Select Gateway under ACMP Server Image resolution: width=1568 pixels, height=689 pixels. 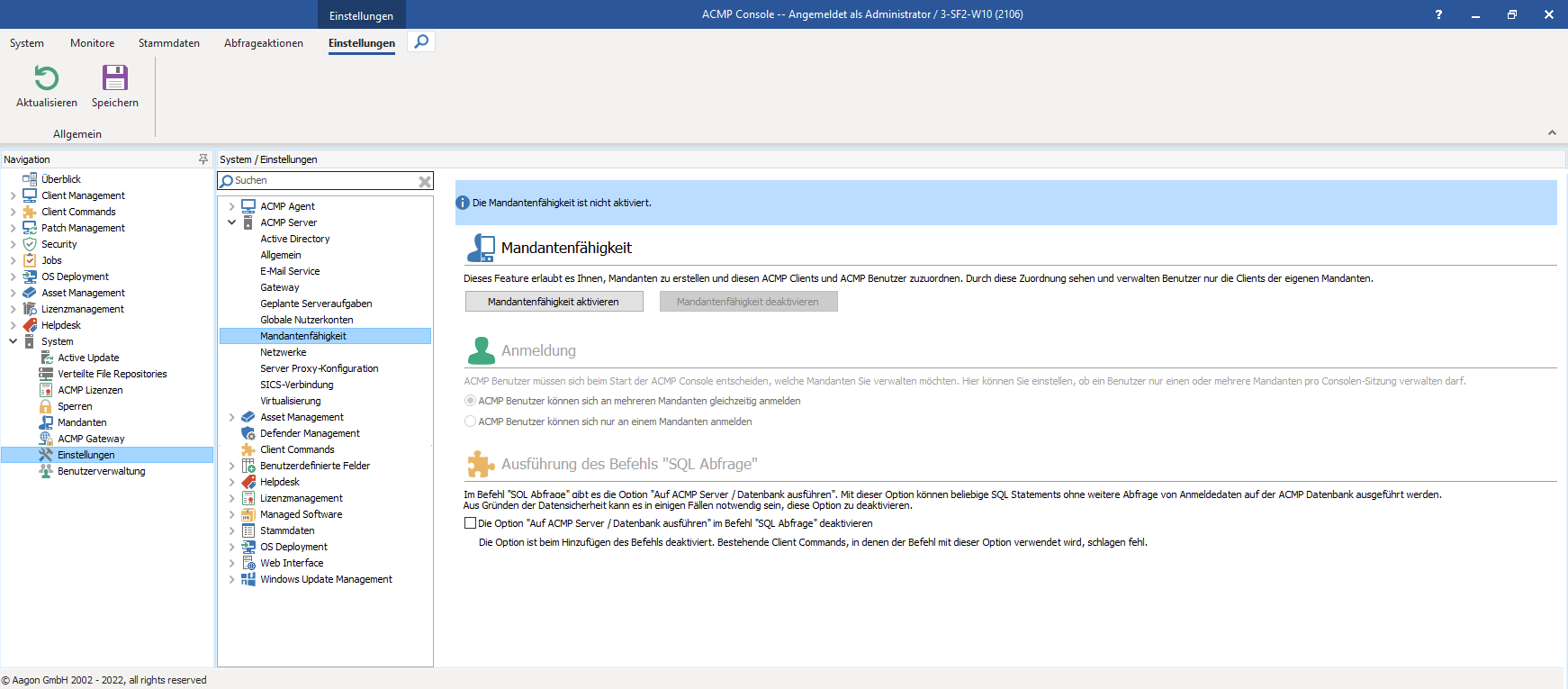(280, 287)
